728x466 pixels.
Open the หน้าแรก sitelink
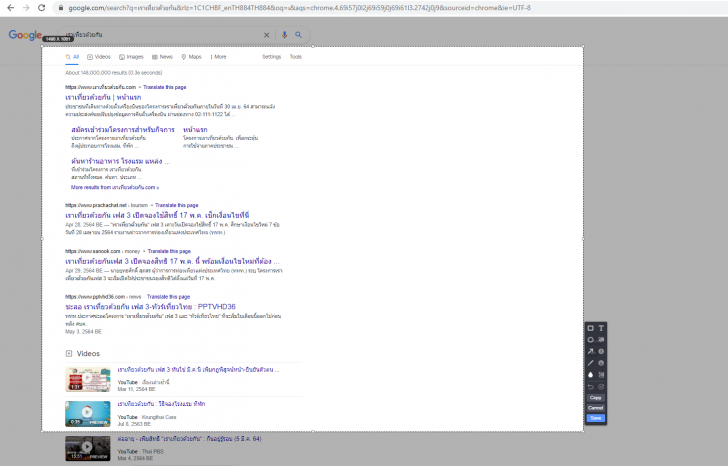tap(195, 129)
